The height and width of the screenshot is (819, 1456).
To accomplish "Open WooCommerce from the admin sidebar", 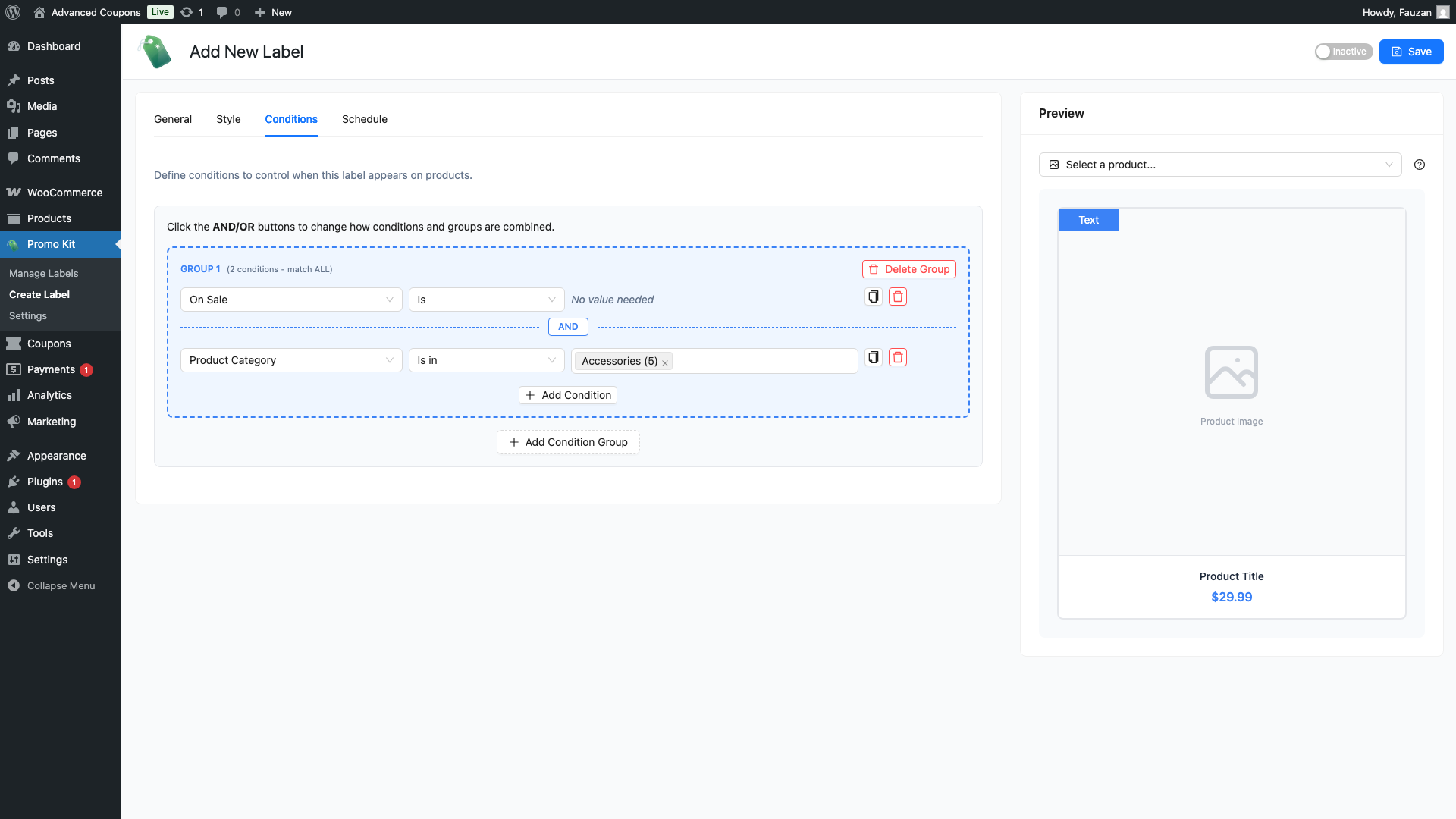I will tap(64, 193).
